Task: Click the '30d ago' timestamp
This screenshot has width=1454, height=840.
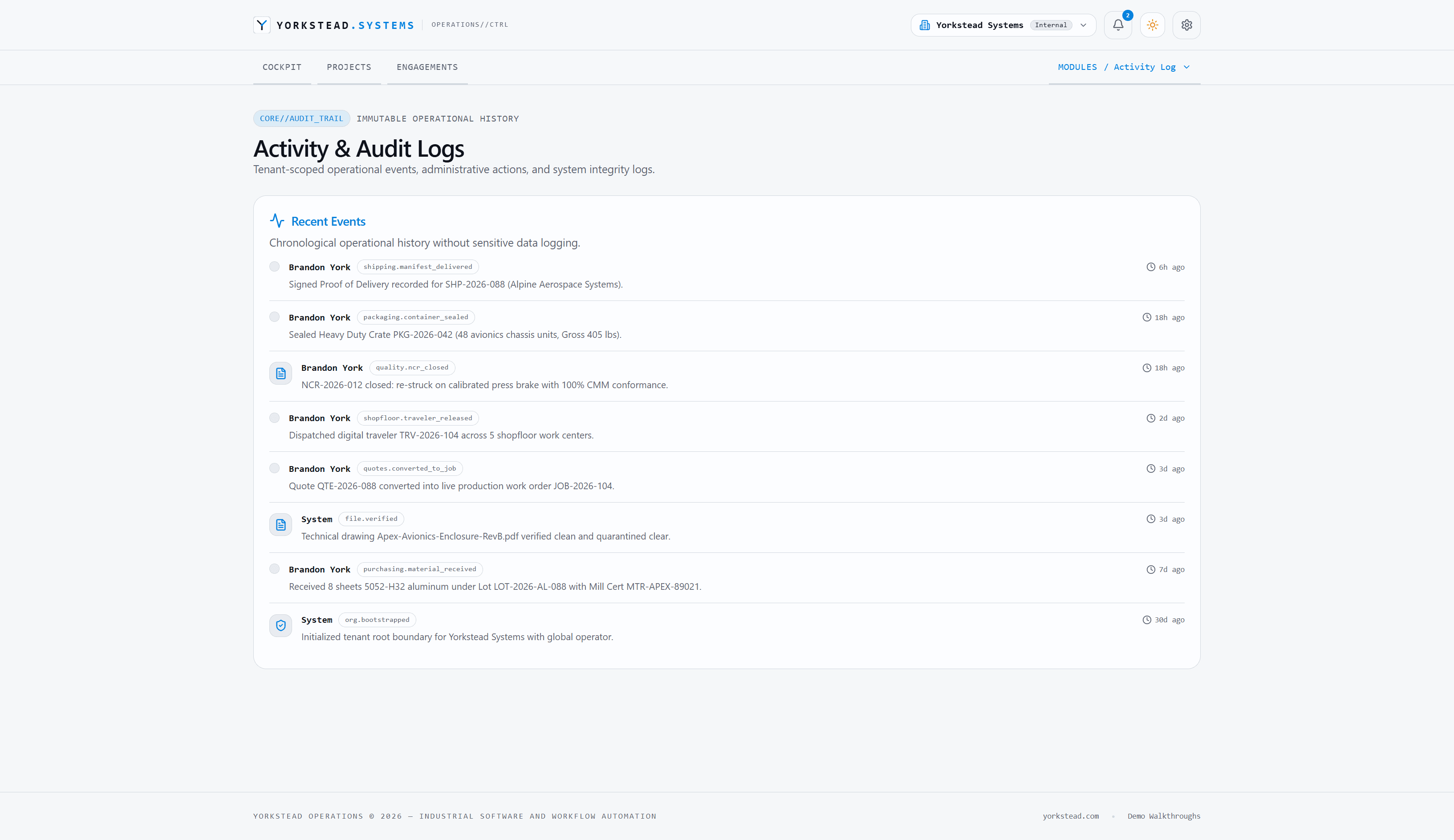Action: click(1170, 620)
